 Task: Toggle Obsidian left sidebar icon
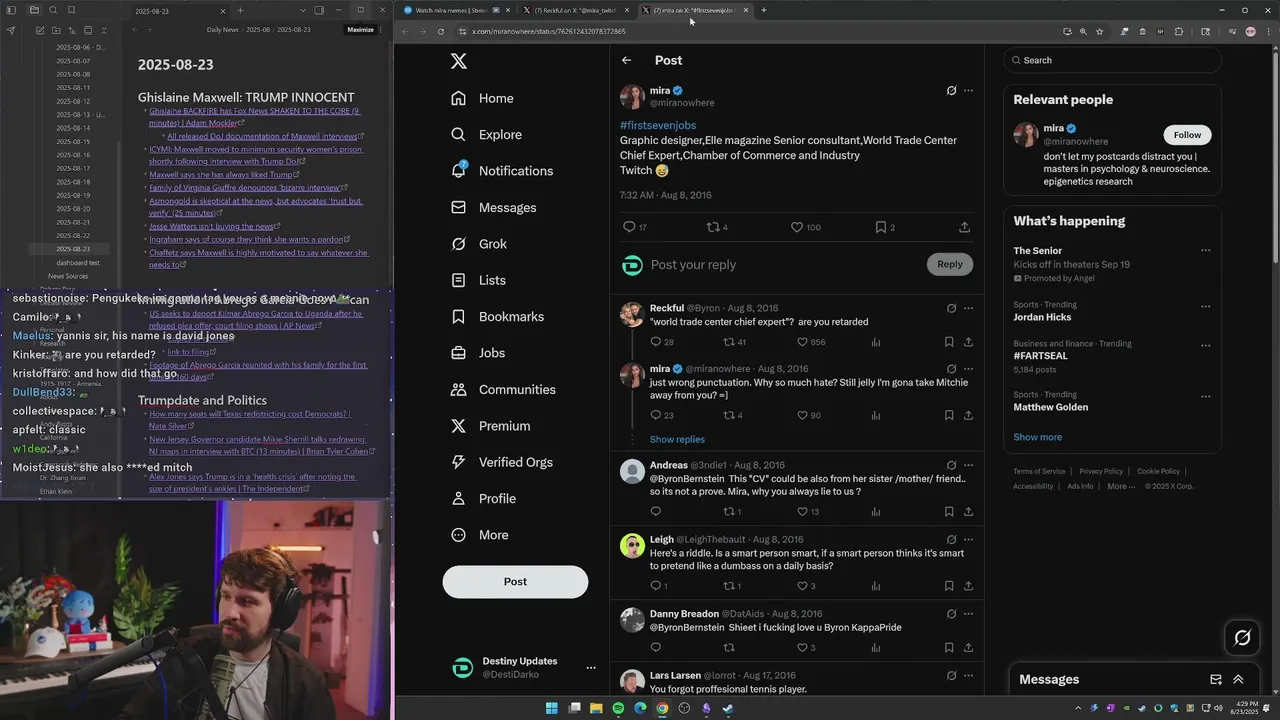click(13, 10)
